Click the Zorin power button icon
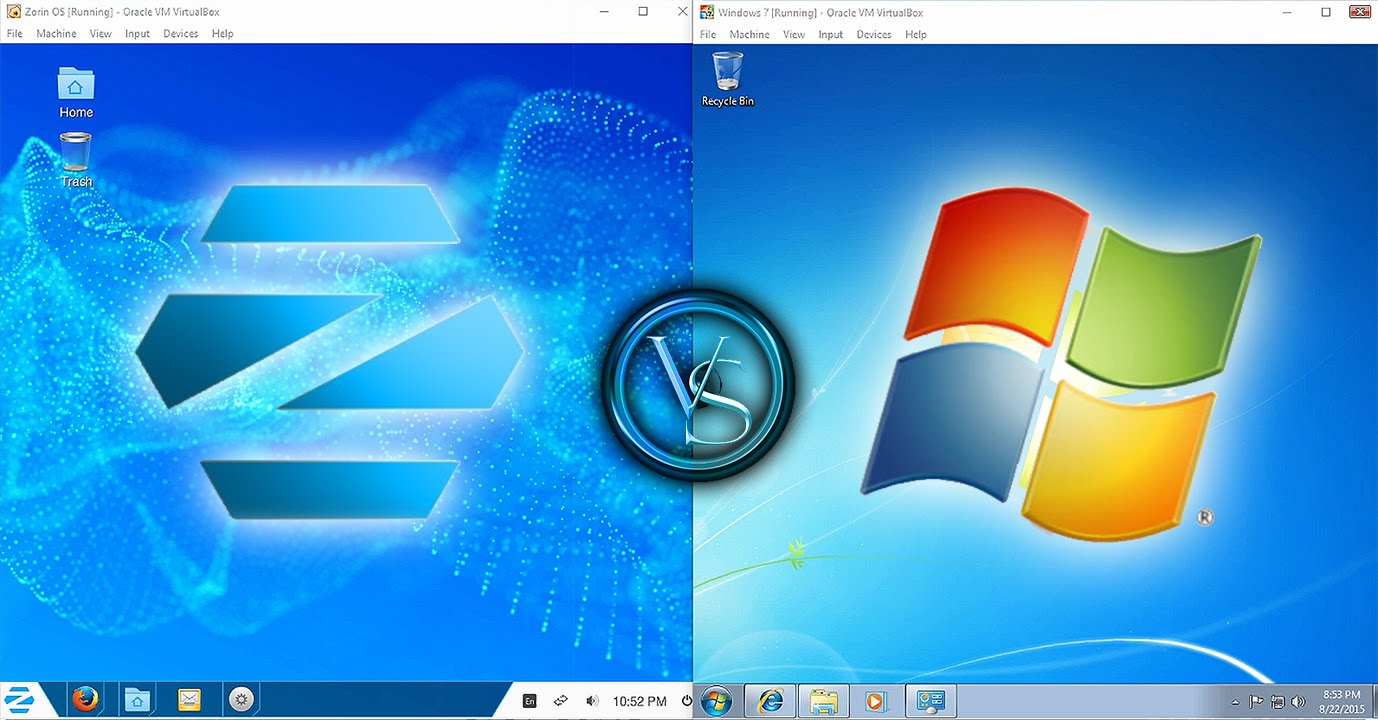The height and width of the screenshot is (720, 1378). click(686, 701)
